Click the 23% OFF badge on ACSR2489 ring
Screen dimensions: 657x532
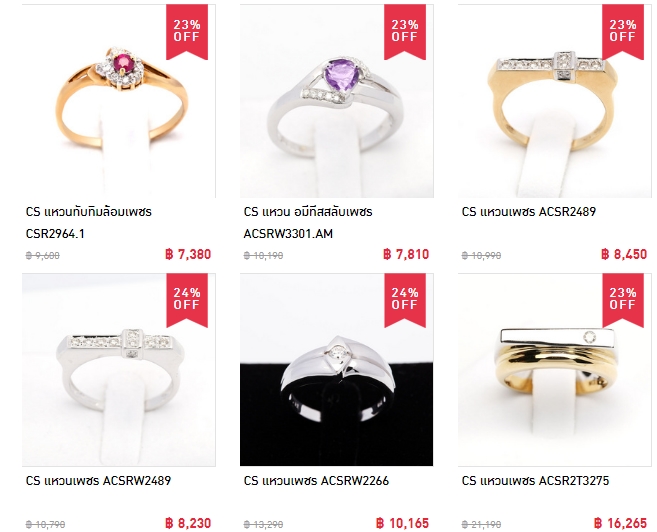tap(623, 32)
